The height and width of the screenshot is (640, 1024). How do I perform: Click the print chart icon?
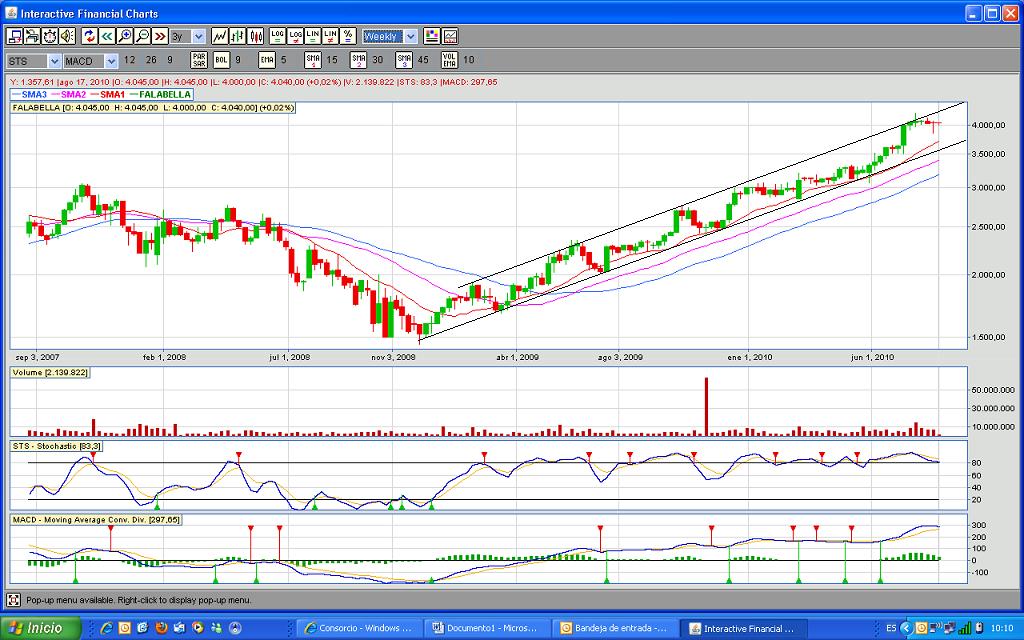(32, 36)
